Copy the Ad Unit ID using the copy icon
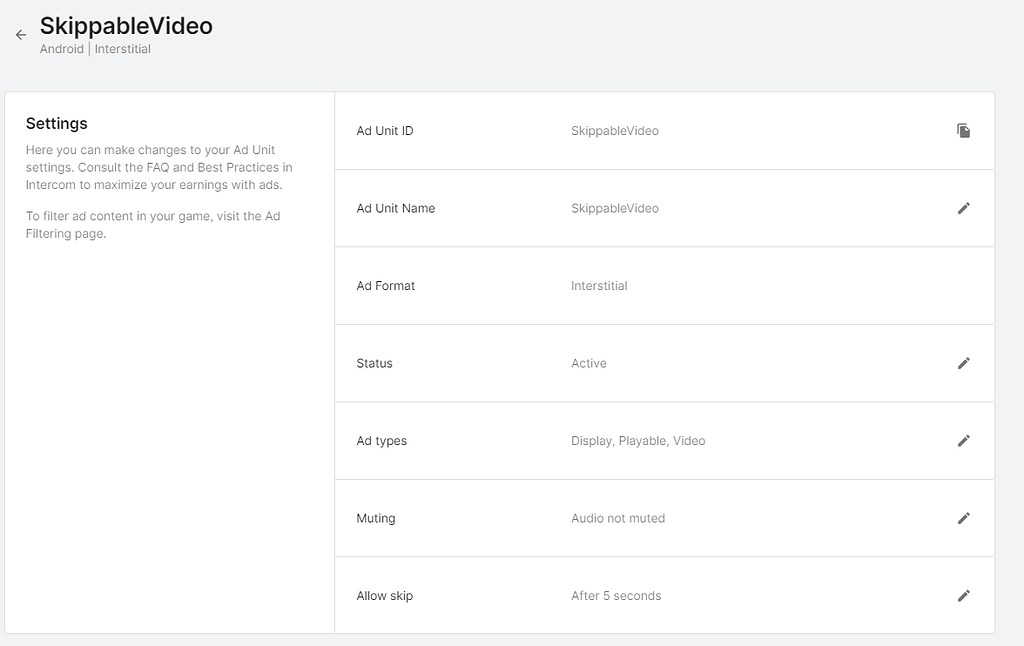The width and height of the screenshot is (1024, 646). point(964,130)
